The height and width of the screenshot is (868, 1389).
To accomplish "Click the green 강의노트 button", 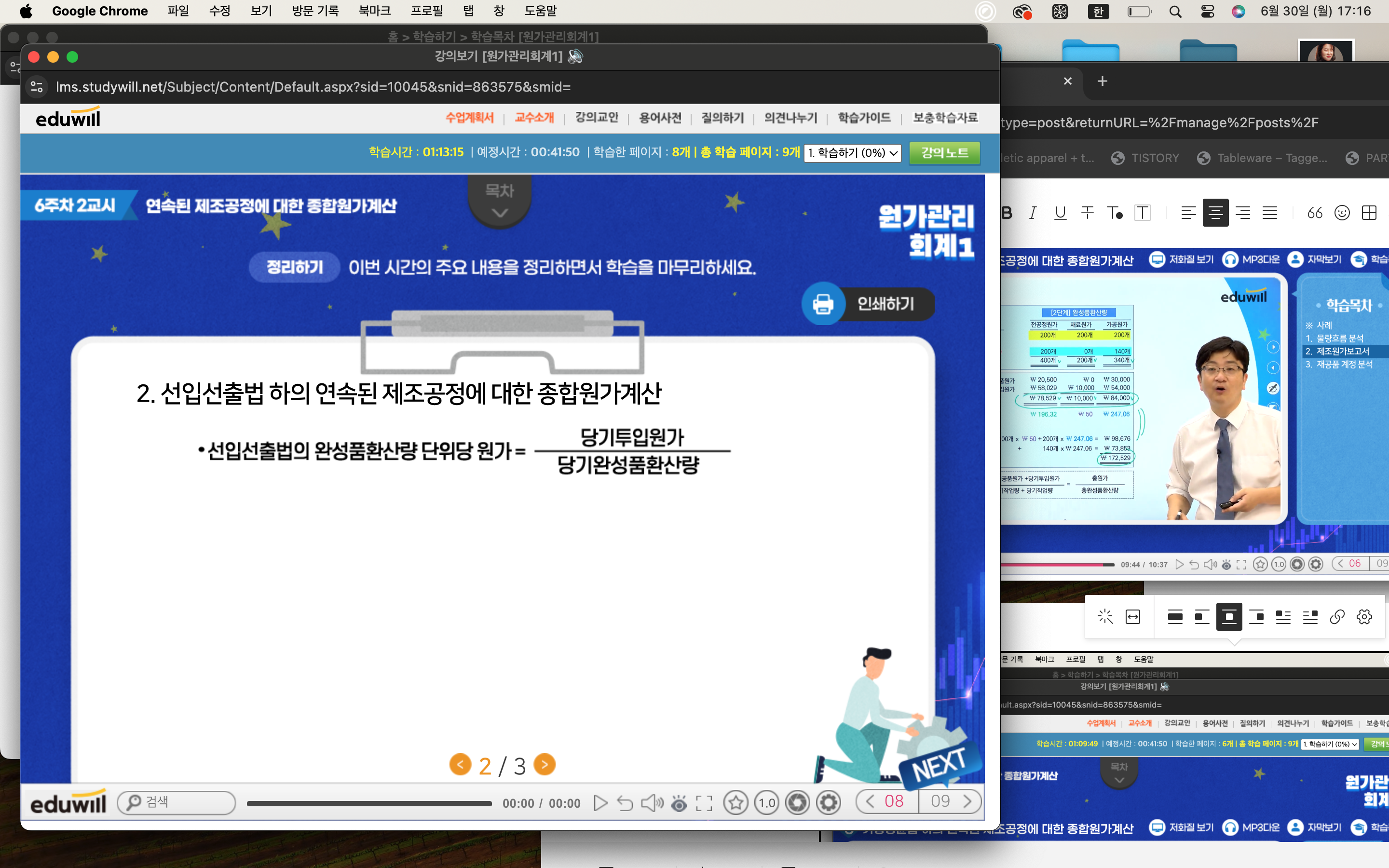I will point(944,153).
